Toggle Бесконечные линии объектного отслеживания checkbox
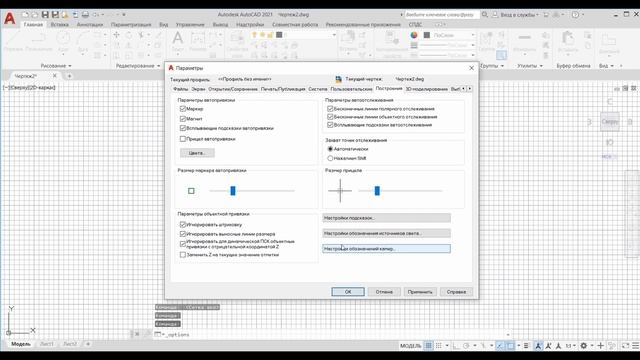This screenshot has width=640, height=360. coord(330,117)
